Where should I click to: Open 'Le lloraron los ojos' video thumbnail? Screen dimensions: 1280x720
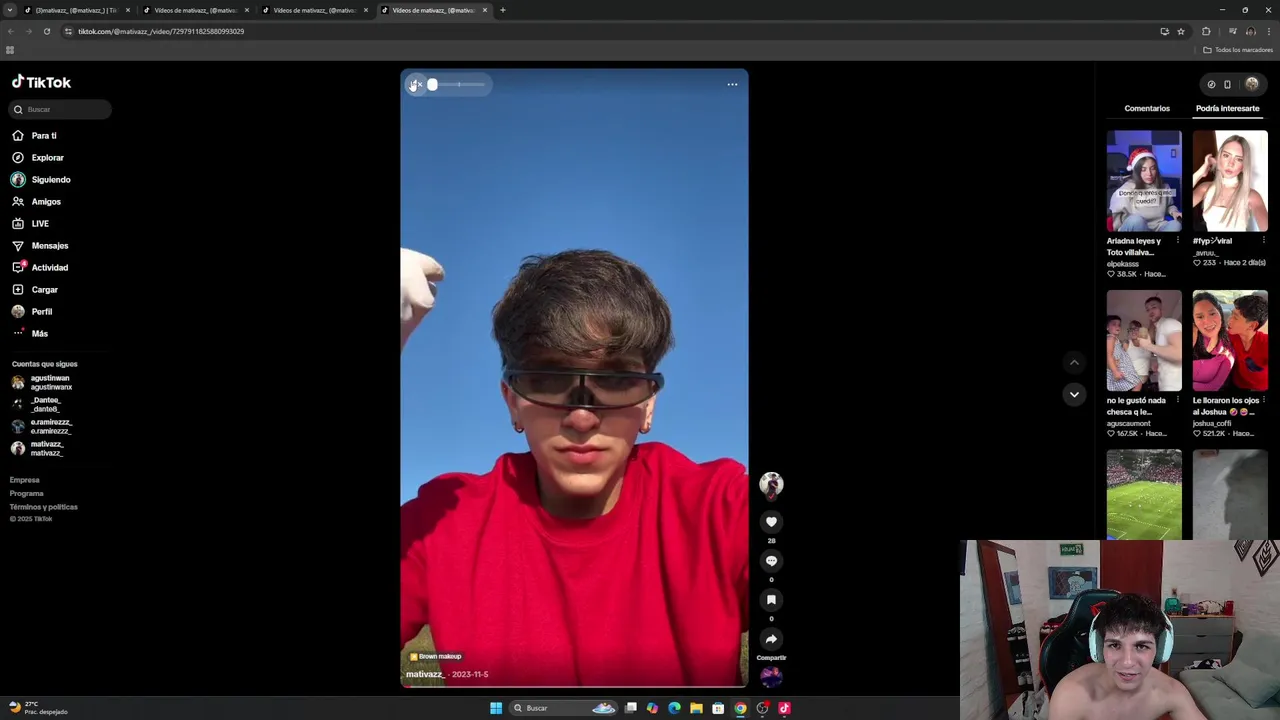(x=1230, y=341)
